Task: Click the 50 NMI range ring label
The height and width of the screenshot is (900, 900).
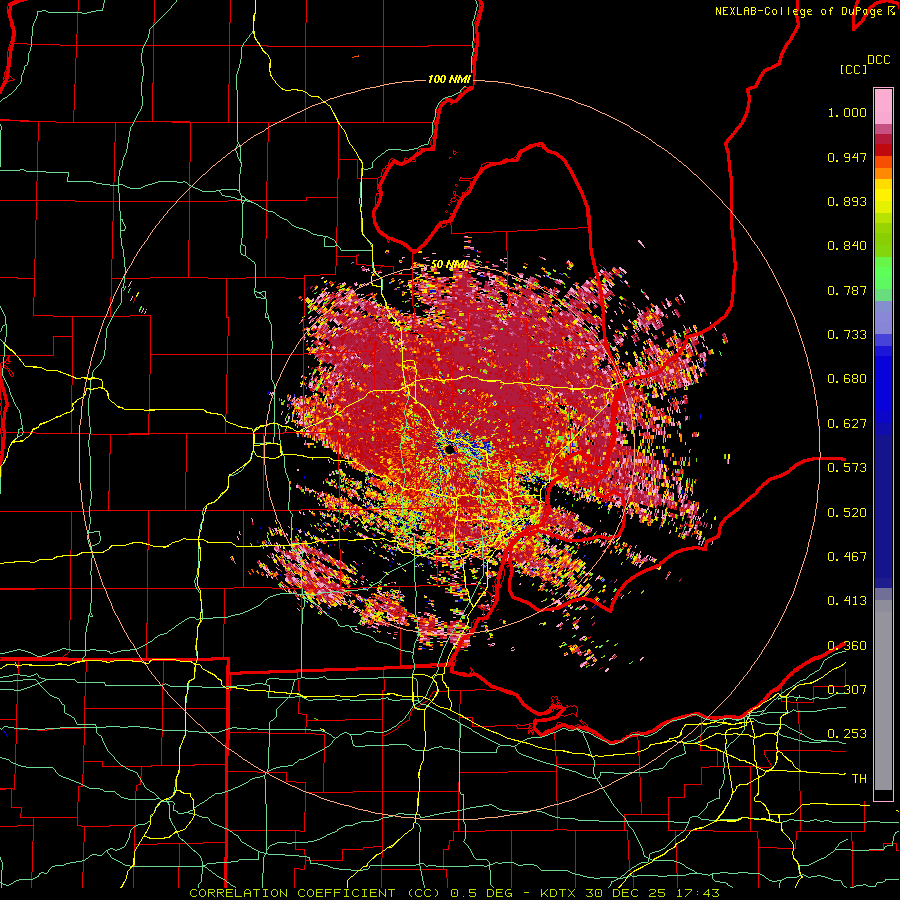Action: click(x=449, y=265)
